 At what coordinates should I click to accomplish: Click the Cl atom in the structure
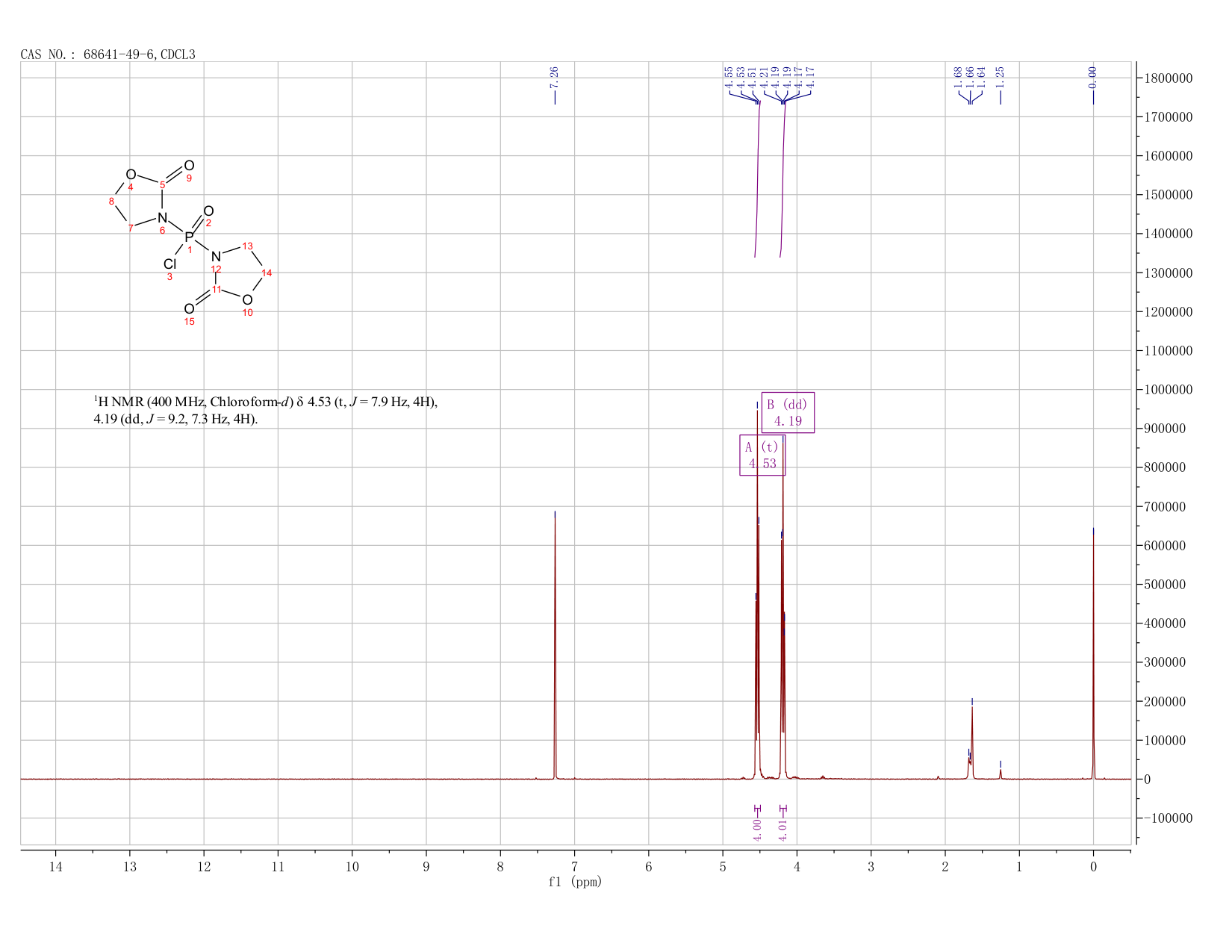pos(170,264)
